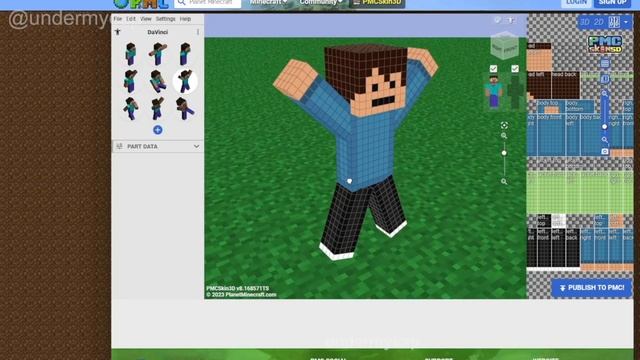Click the 'body front' texture region
The width and height of the screenshot is (640, 360).
pos(551,134)
